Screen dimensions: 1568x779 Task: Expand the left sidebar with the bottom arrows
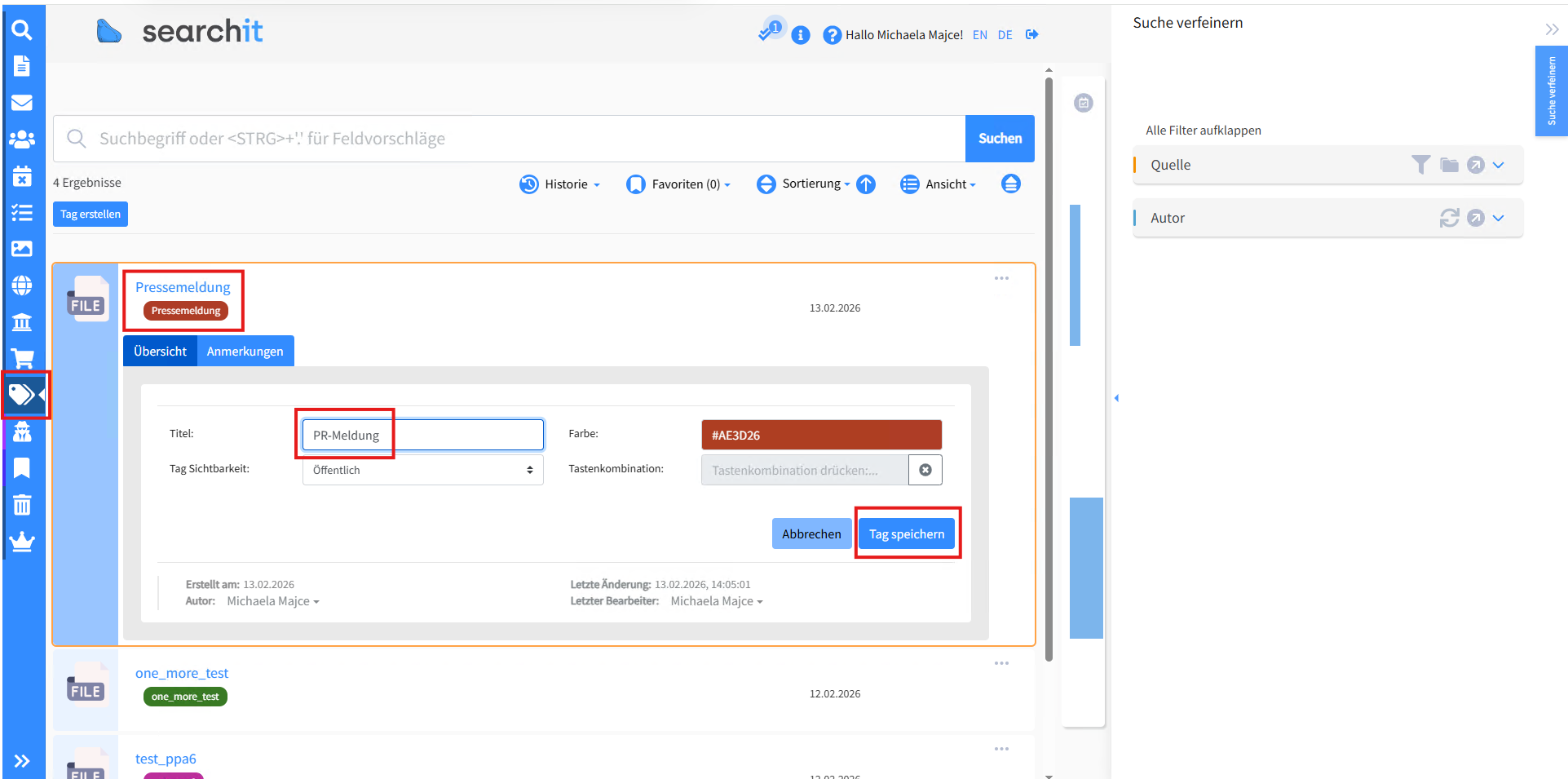click(x=23, y=760)
